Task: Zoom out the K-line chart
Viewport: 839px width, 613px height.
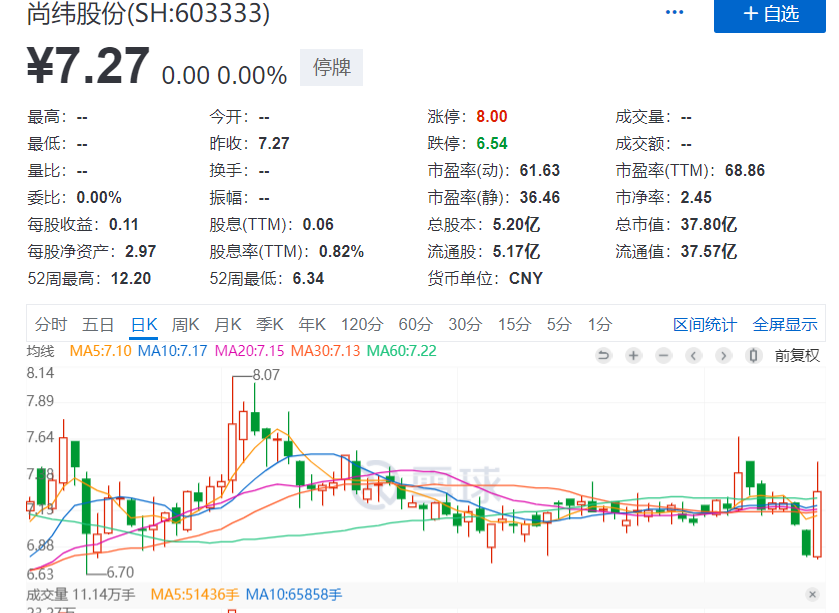Action: (663, 355)
